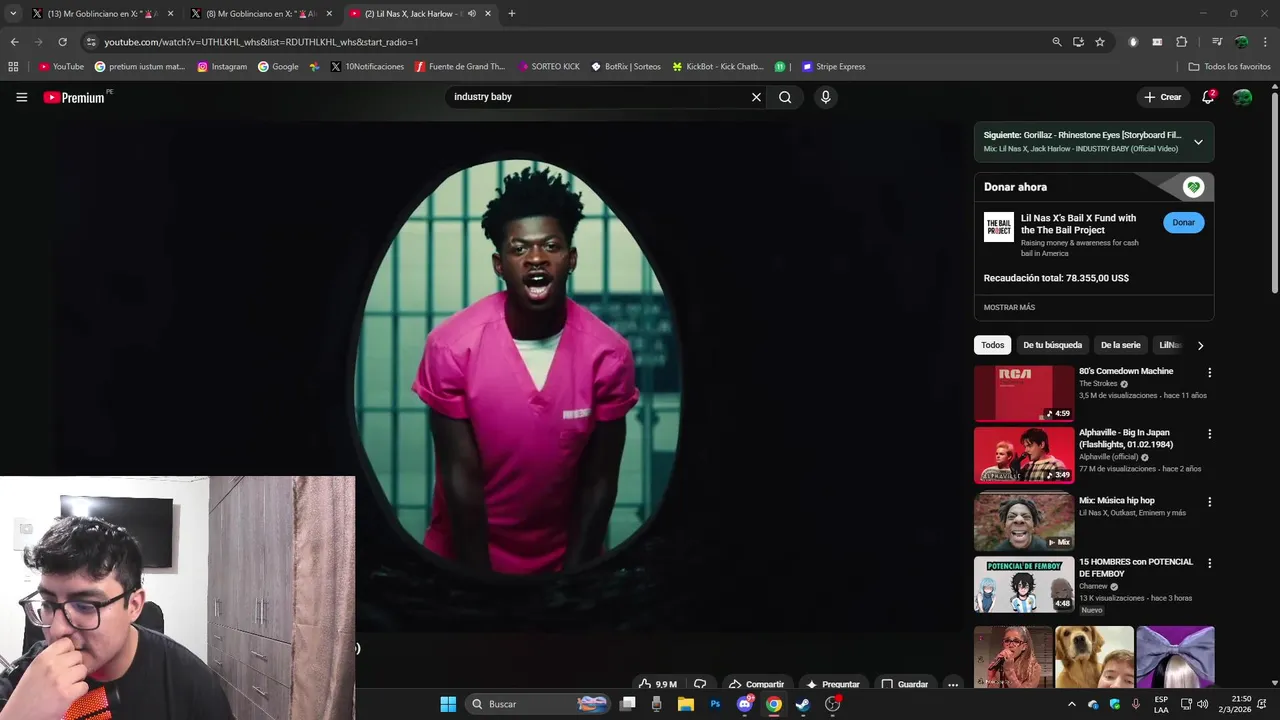
Task: Open the Alphaville Big In Japan thumbnail
Action: pos(1024,455)
